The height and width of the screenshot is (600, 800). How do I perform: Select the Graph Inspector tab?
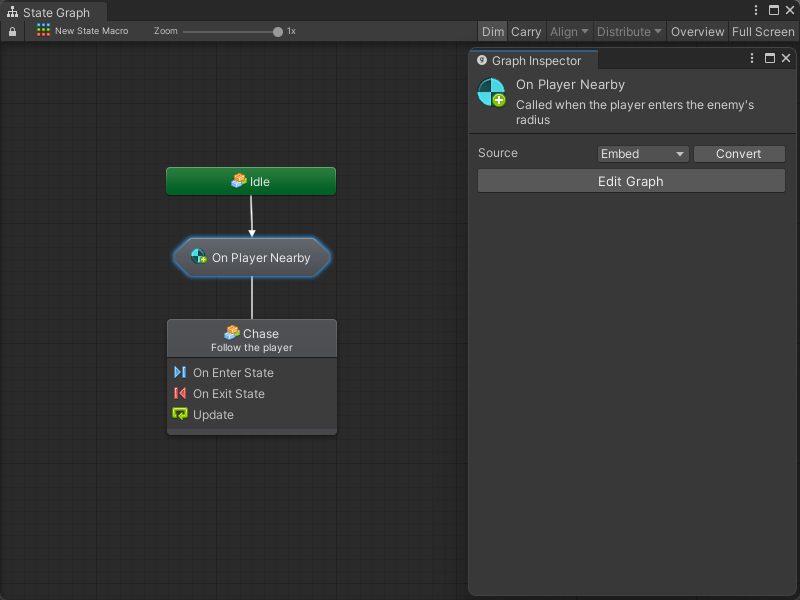[534, 61]
